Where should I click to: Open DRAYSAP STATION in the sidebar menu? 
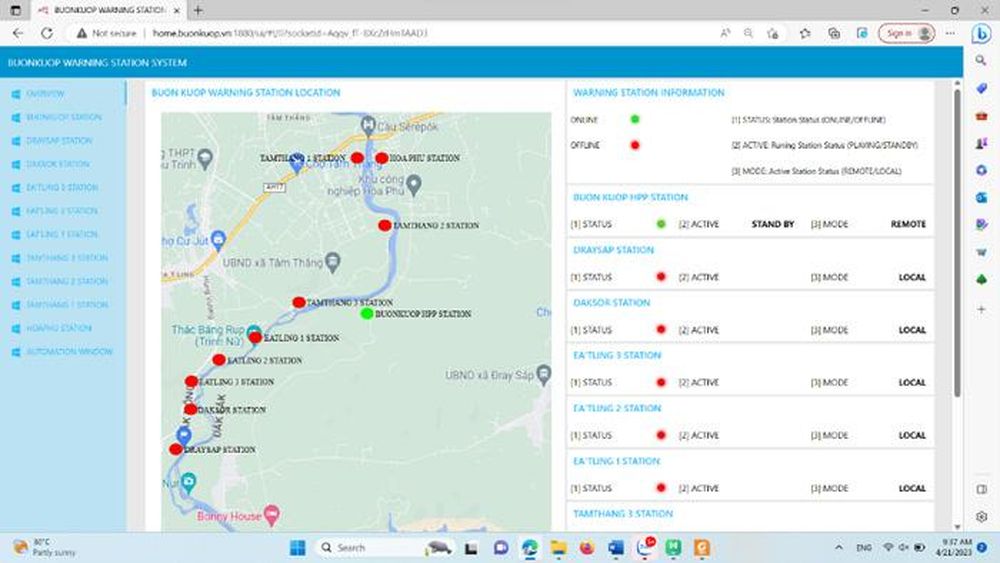[59, 140]
